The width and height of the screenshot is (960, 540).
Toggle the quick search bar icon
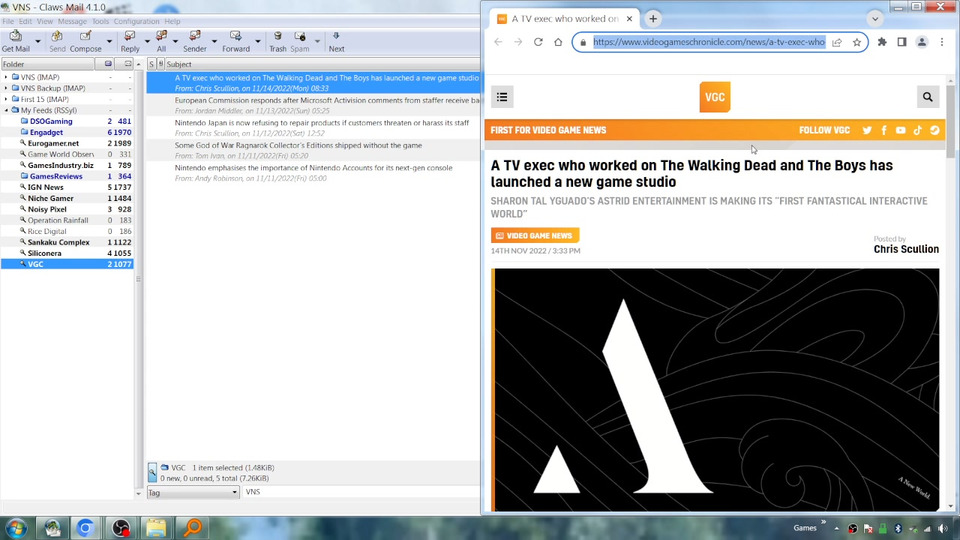[152, 473]
